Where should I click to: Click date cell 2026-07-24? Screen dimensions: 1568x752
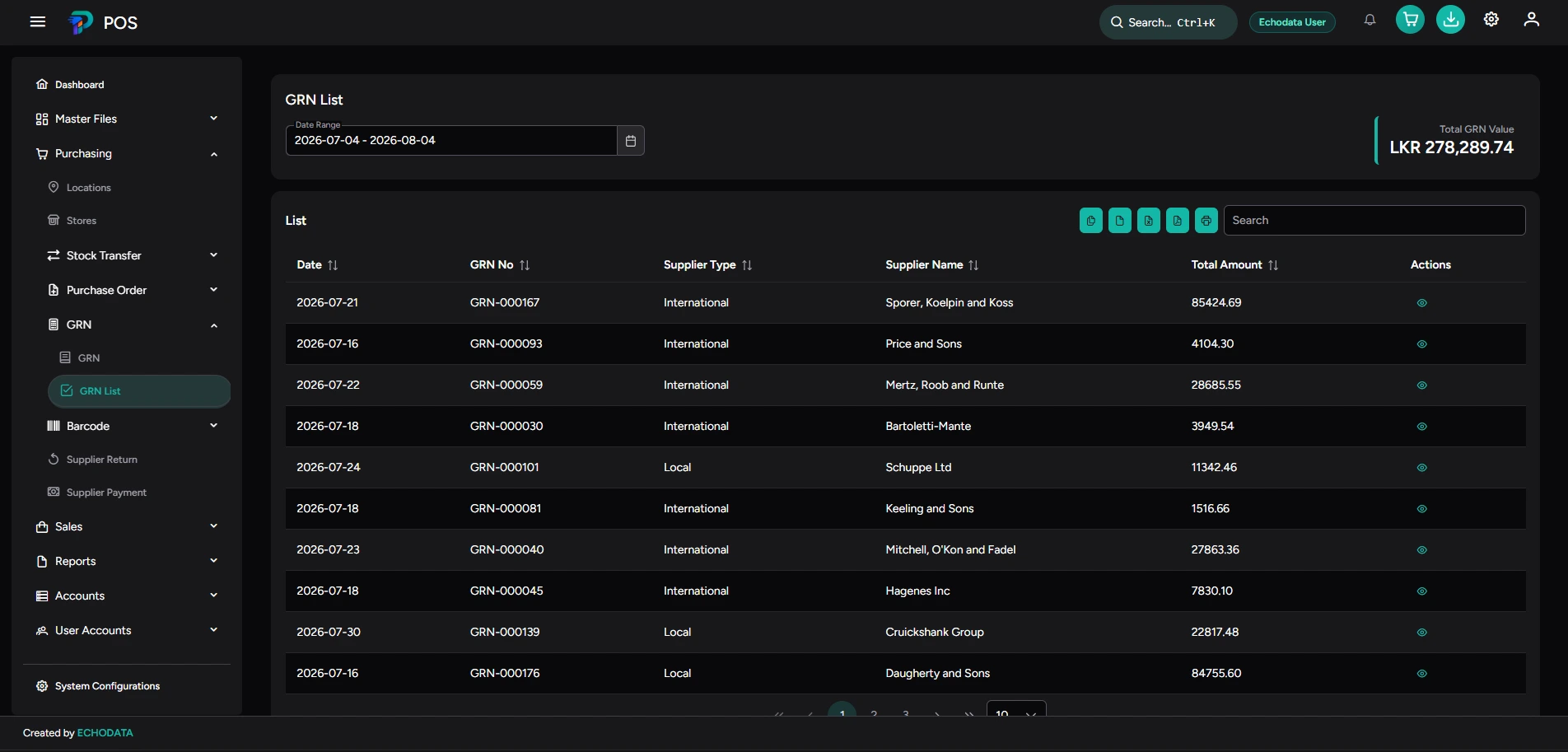[x=329, y=468]
